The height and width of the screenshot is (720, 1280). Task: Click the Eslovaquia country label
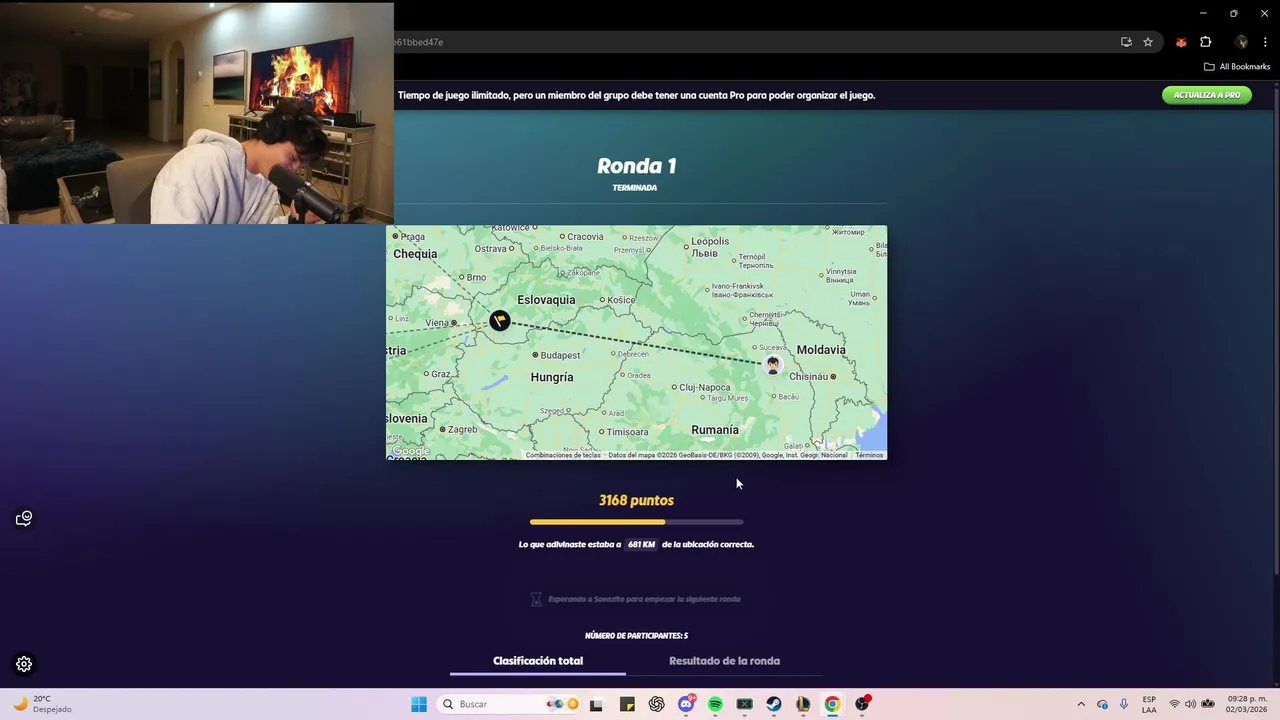(x=546, y=300)
